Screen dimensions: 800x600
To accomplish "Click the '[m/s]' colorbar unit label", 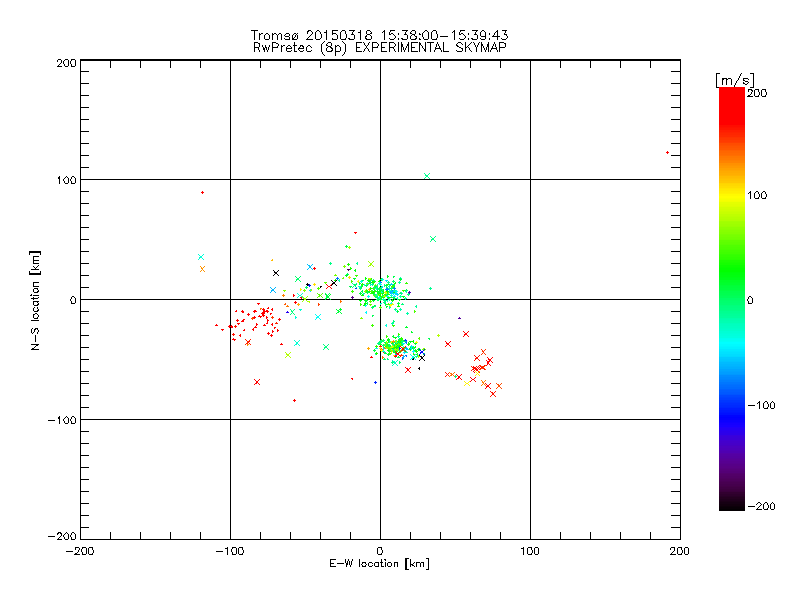I will pyautogui.click(x=735, y=80).
